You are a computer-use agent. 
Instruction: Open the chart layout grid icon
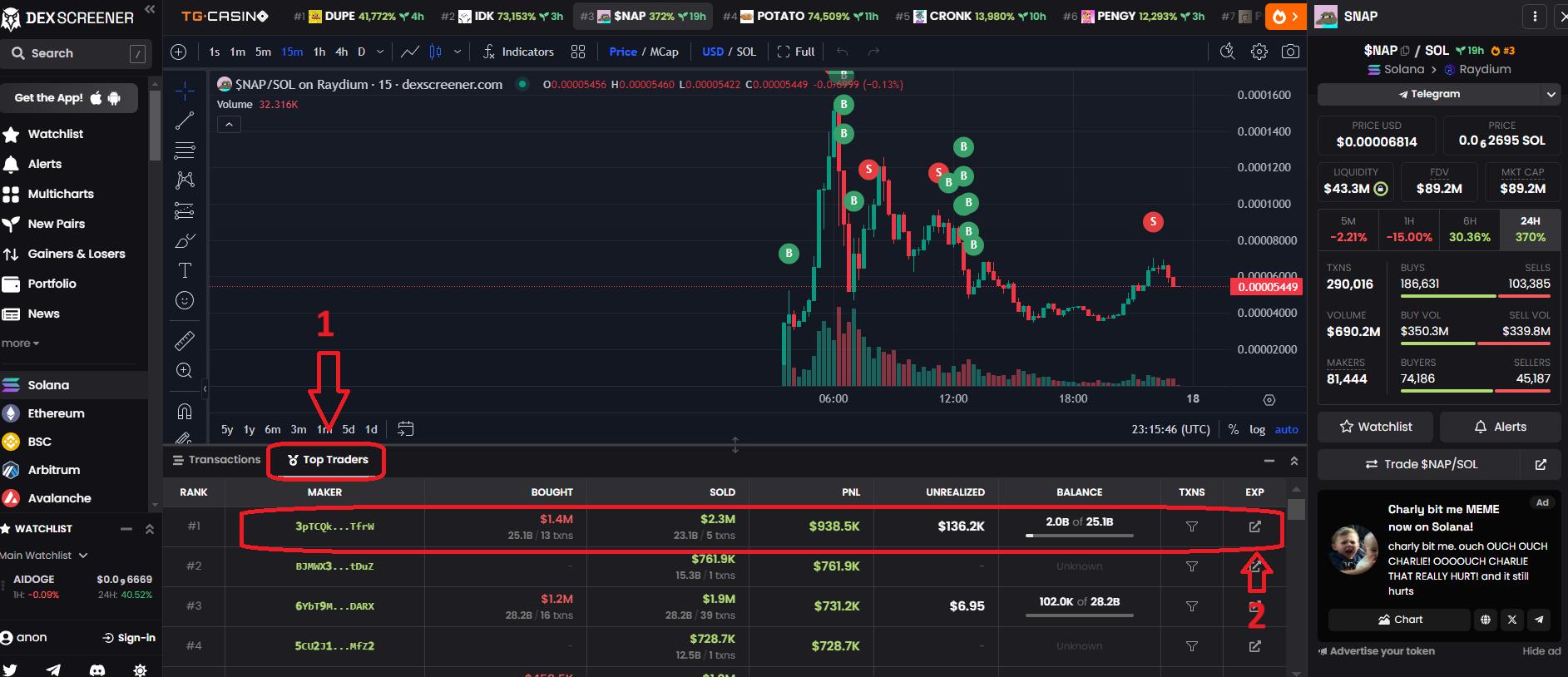click(x=578, y=52)
